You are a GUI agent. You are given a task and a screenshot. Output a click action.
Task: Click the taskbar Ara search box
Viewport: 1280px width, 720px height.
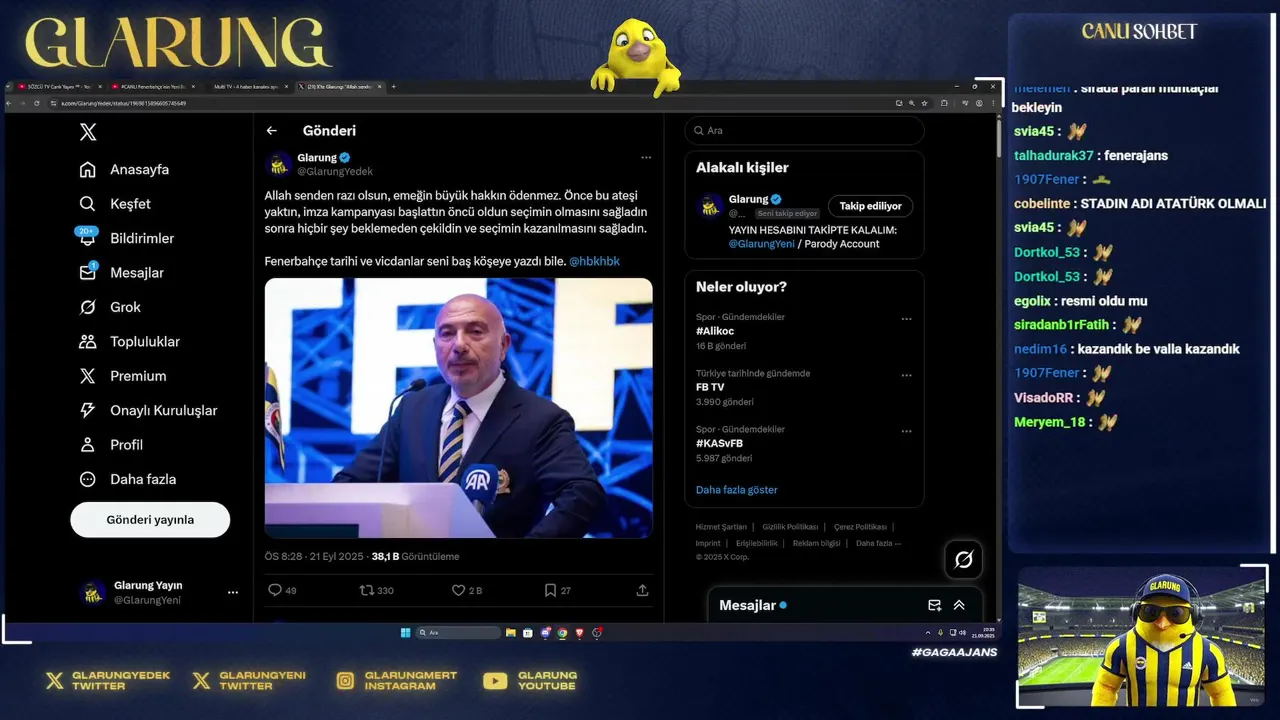point(458,633)
